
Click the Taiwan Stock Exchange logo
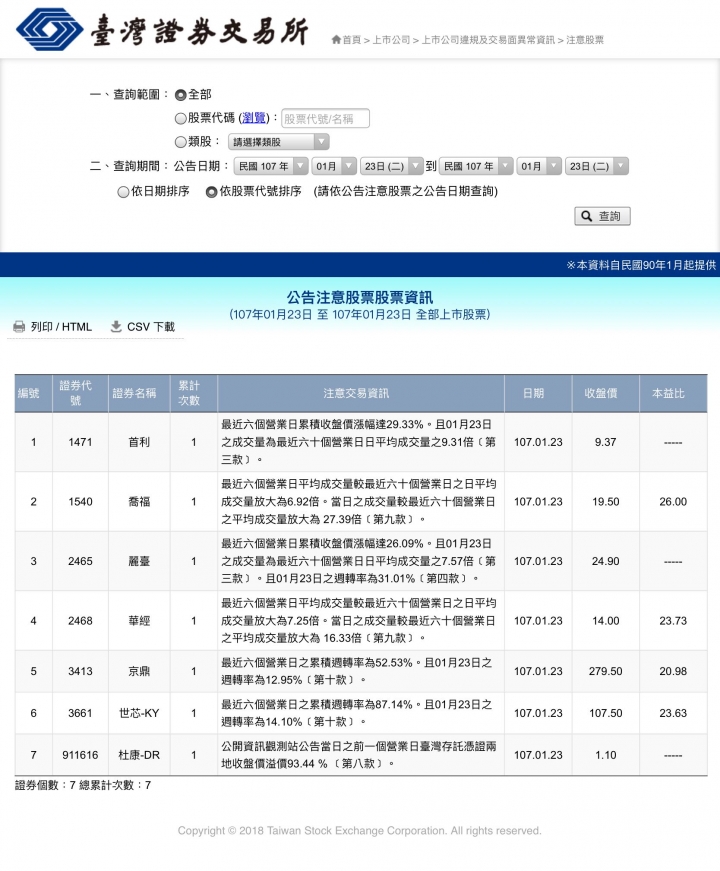point(162,29)
